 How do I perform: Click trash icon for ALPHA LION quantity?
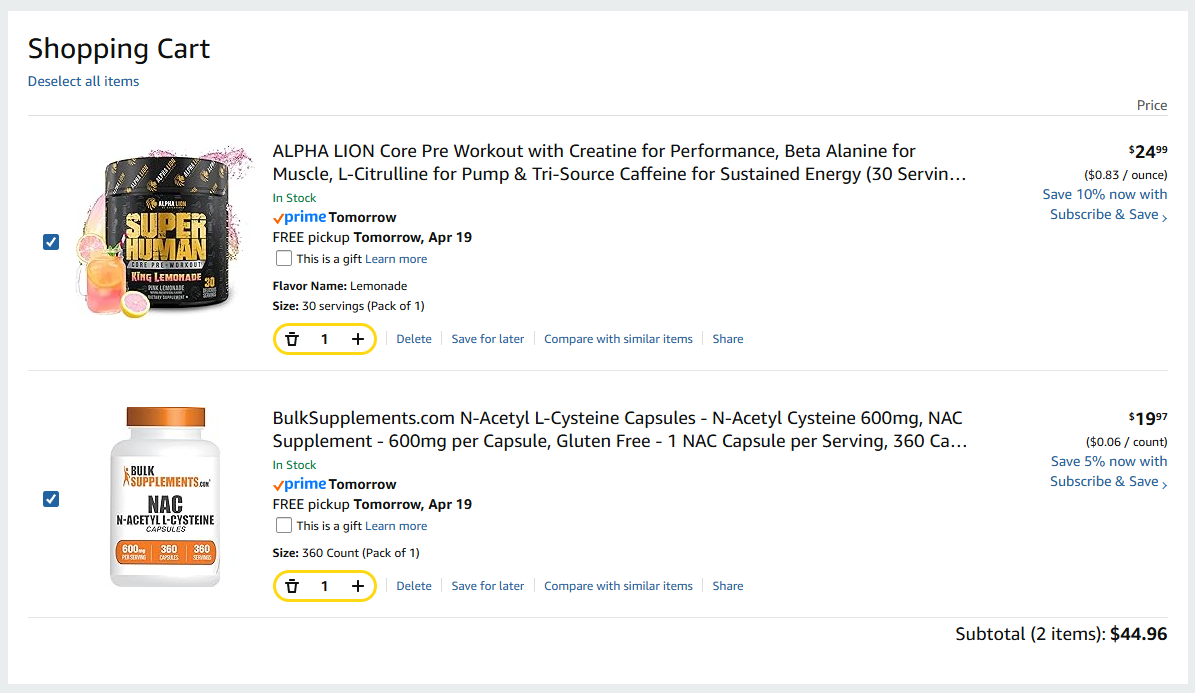click(292, 339)
